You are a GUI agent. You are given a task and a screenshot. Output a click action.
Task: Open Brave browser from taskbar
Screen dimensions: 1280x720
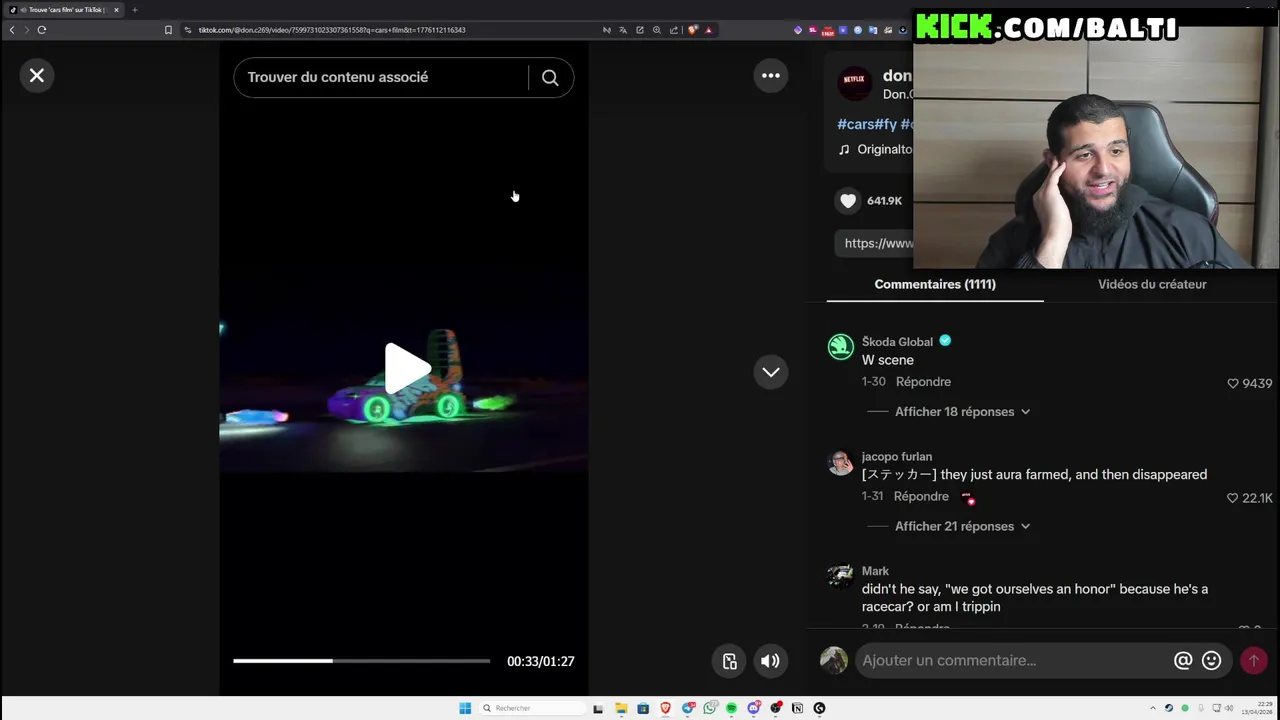665,708
